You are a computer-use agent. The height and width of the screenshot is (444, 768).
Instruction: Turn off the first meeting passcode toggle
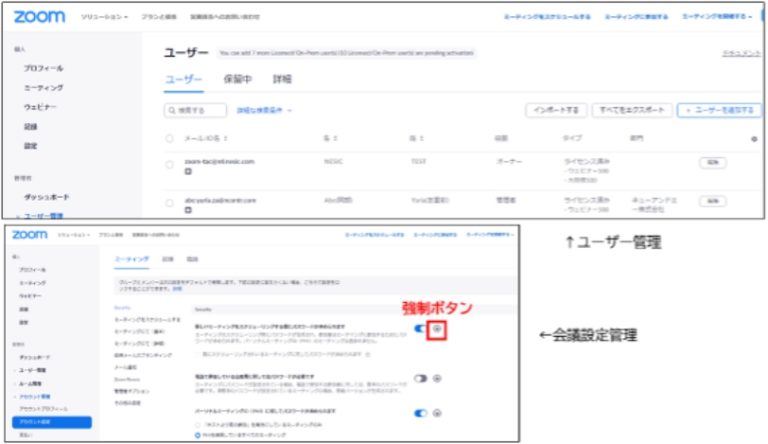420,328
